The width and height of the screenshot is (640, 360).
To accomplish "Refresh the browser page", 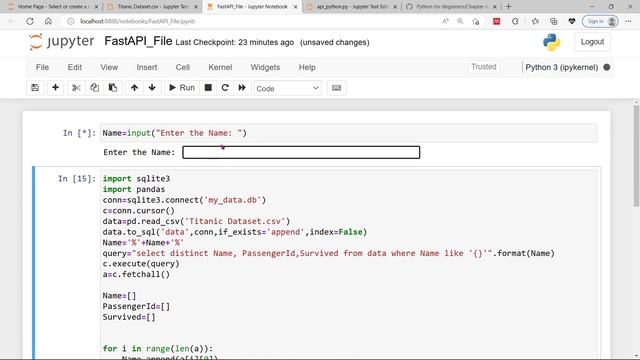I will click(x=30, y=21).
